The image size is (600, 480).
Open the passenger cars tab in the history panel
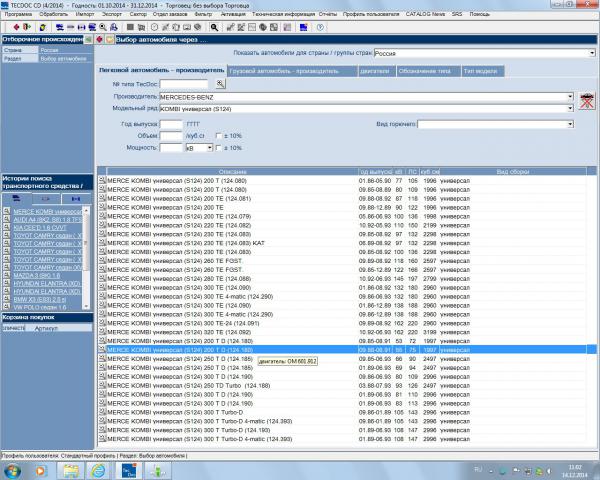(x=16, y=199)
